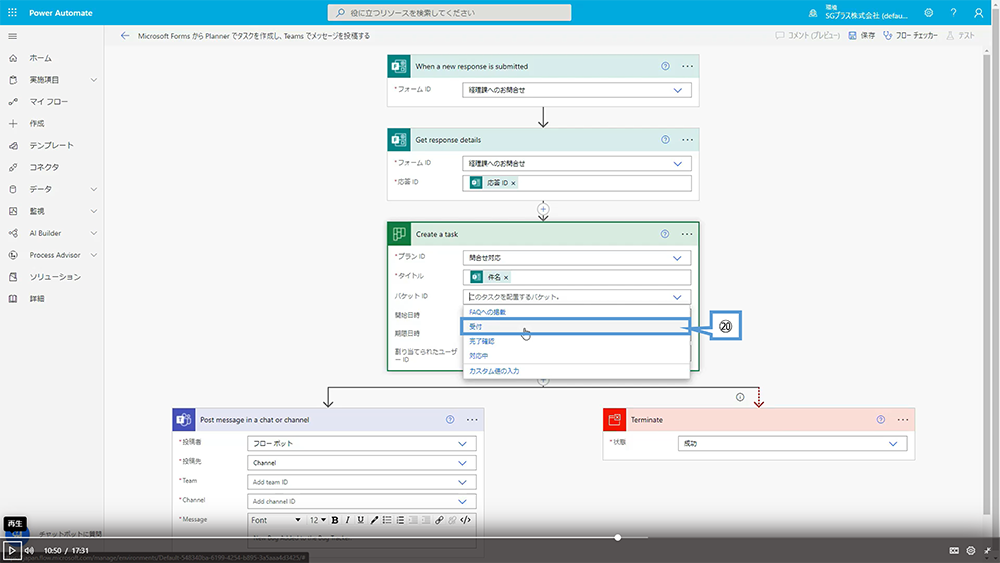Open help question mark in top header
This screenshot has height=563, width=1000.
tap(953, 13)
